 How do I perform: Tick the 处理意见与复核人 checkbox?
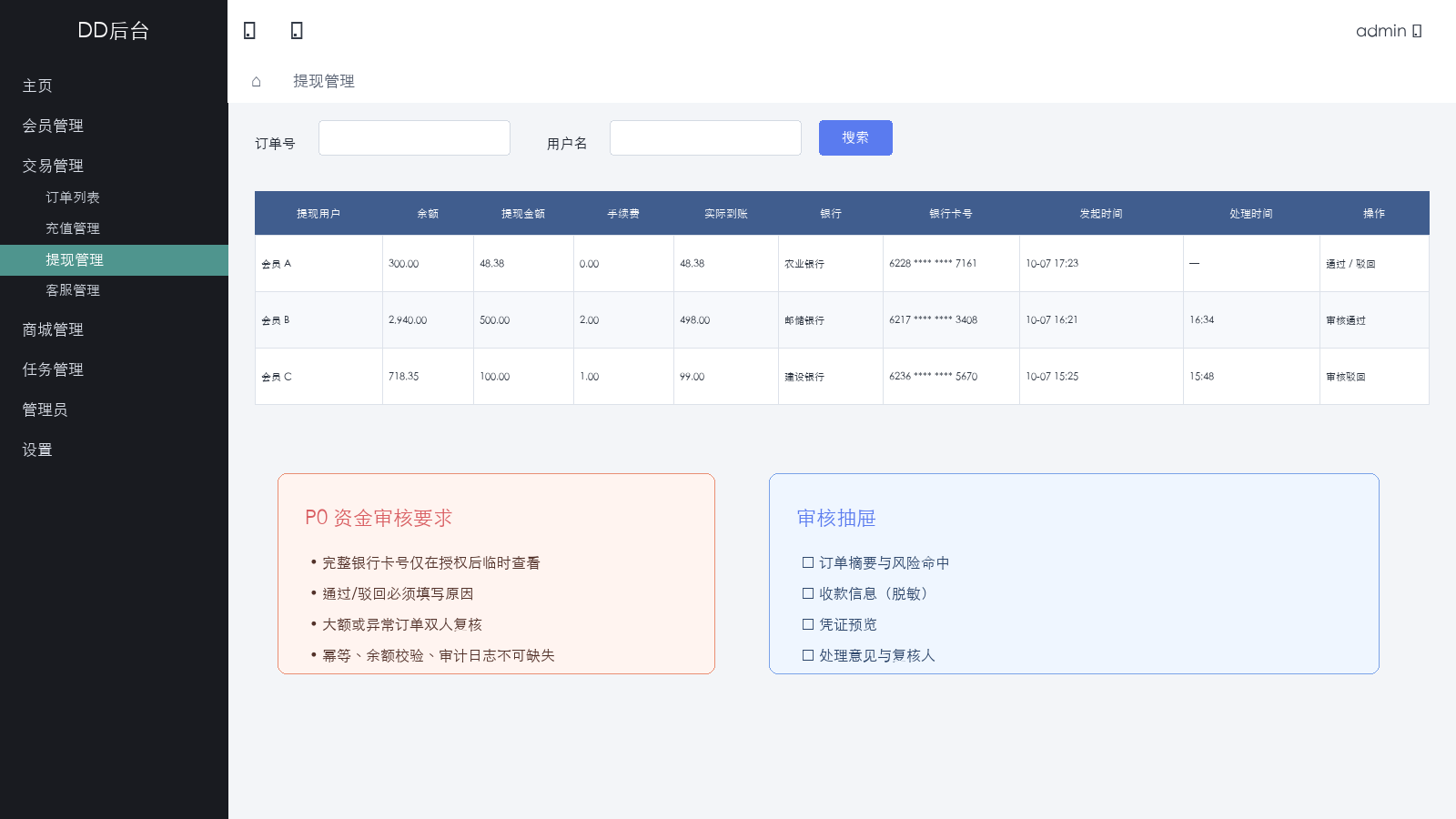[807, 655]
